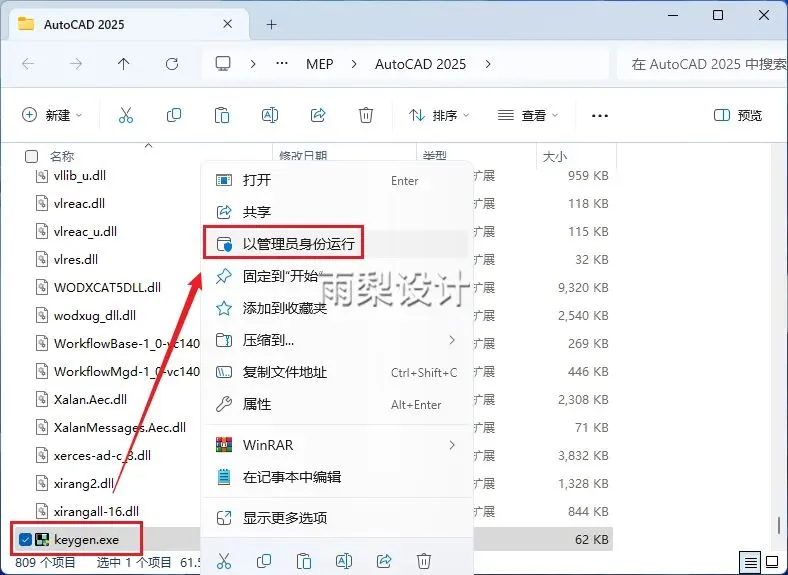788x575 pixels.
Task: Choose 复制文件地址 in the context menu
Action: (337, 372)
